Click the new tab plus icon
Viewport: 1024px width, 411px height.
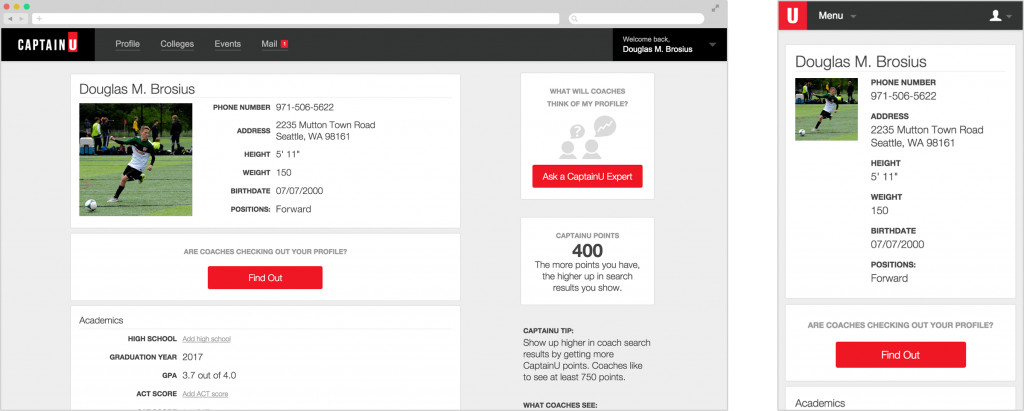pyautogui.click(x=38, y=19)
